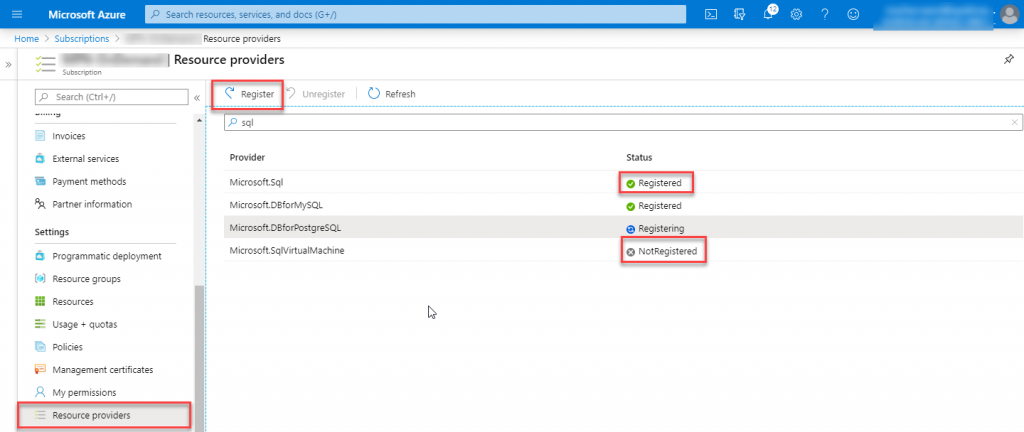This screenshot has height=432, width=1024.
Task: Click the Status column header
Action: pyautogui.click(x=639, y=157)
